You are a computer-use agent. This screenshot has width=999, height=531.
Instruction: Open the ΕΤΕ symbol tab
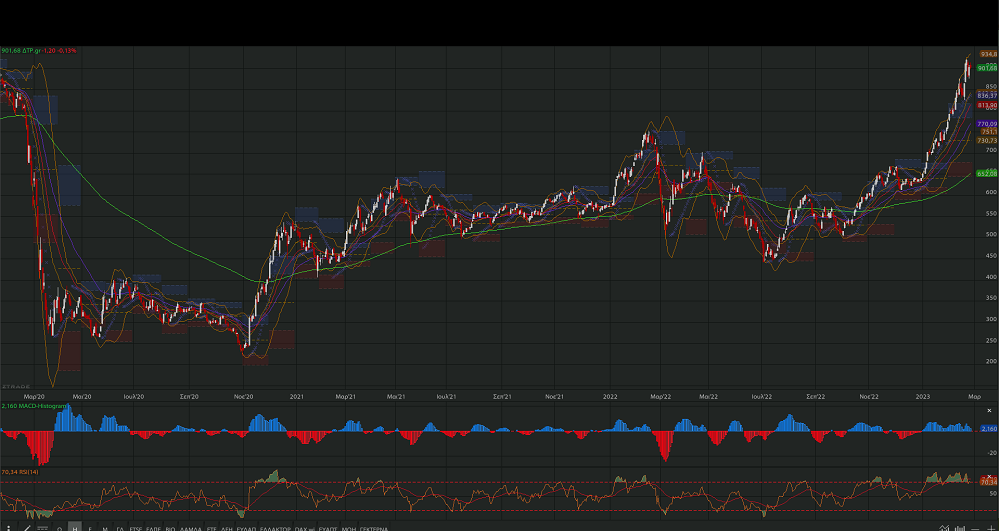pyautogui.click(x=212, y=528)
